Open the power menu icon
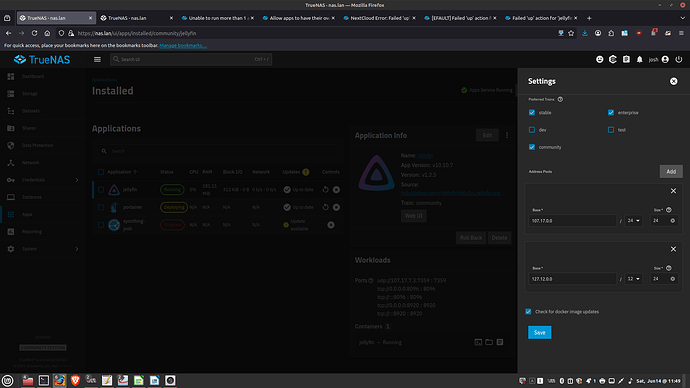Viewport: 690px width, 388px height. click(679, 59)
